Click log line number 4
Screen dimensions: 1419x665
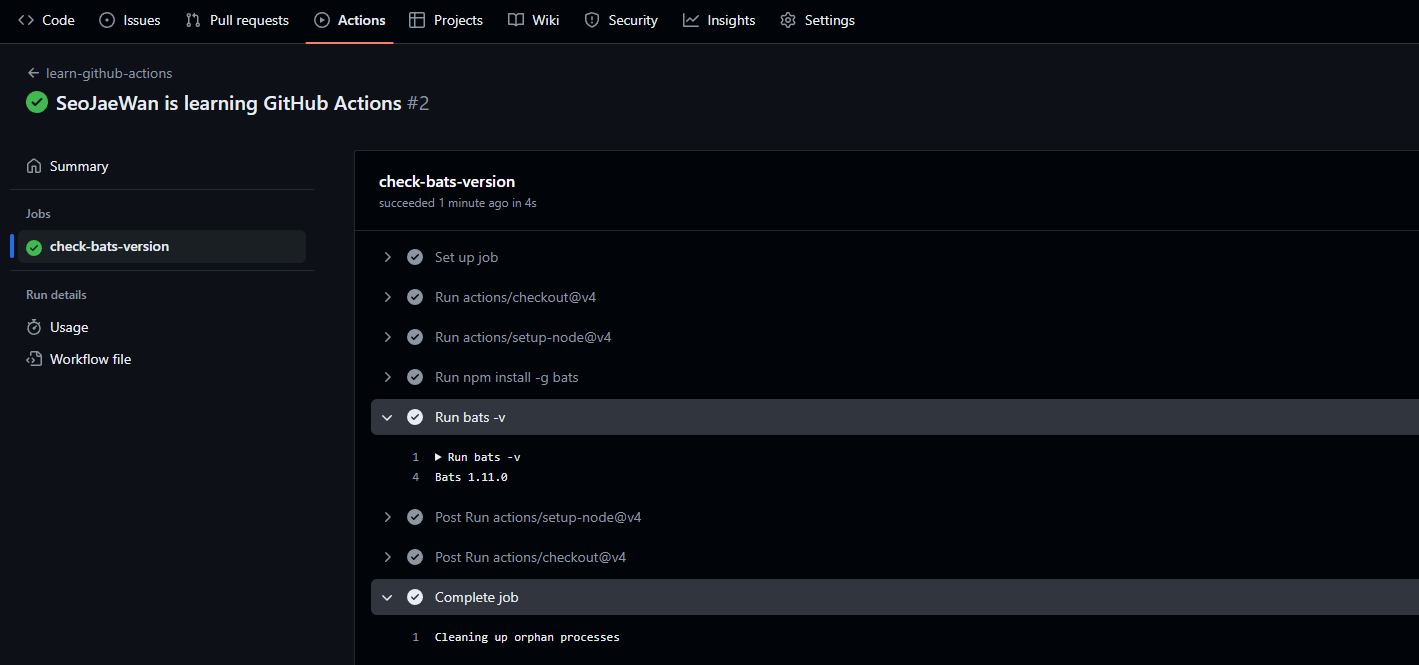415,477
